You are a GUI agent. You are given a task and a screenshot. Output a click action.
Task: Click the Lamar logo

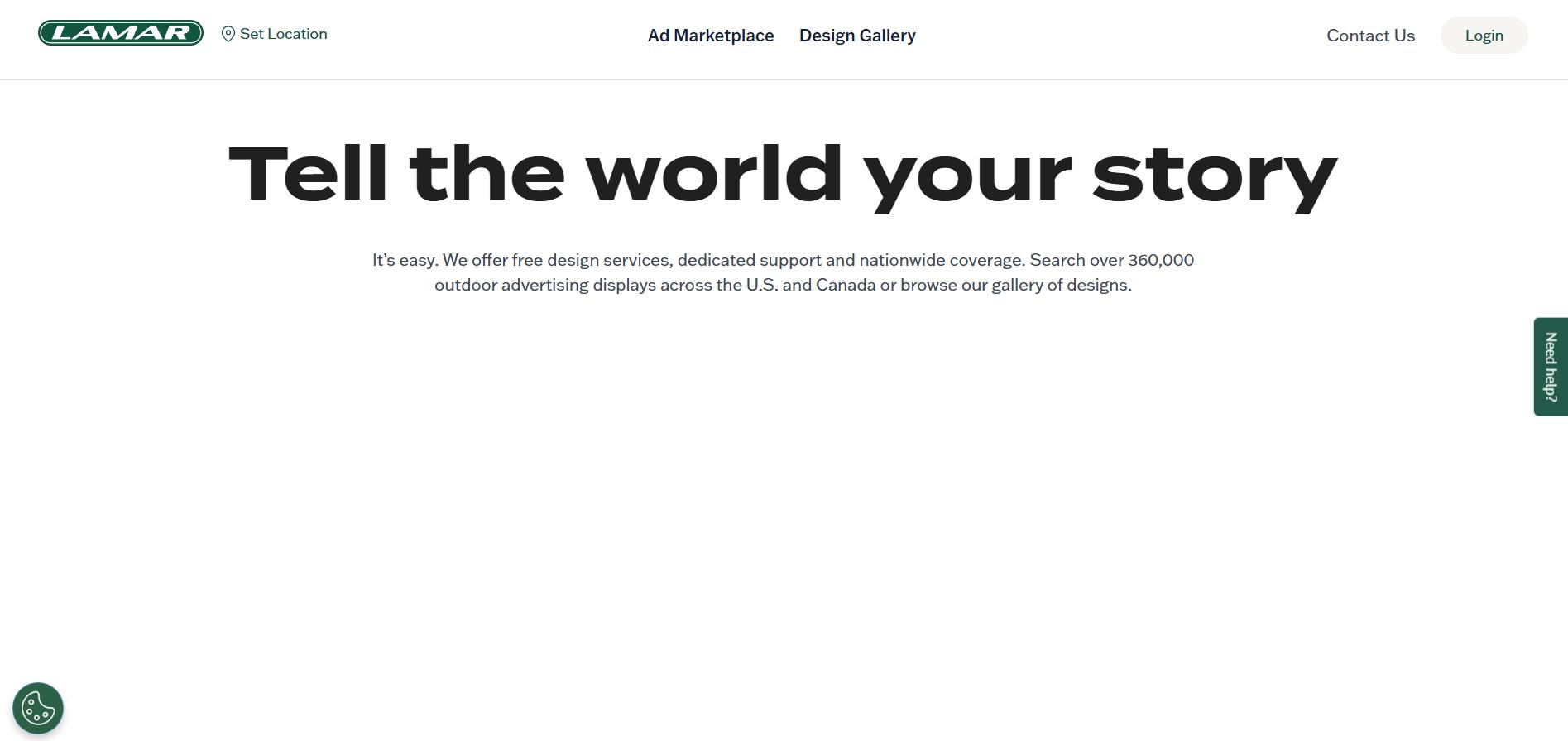(x=121, y=33)
